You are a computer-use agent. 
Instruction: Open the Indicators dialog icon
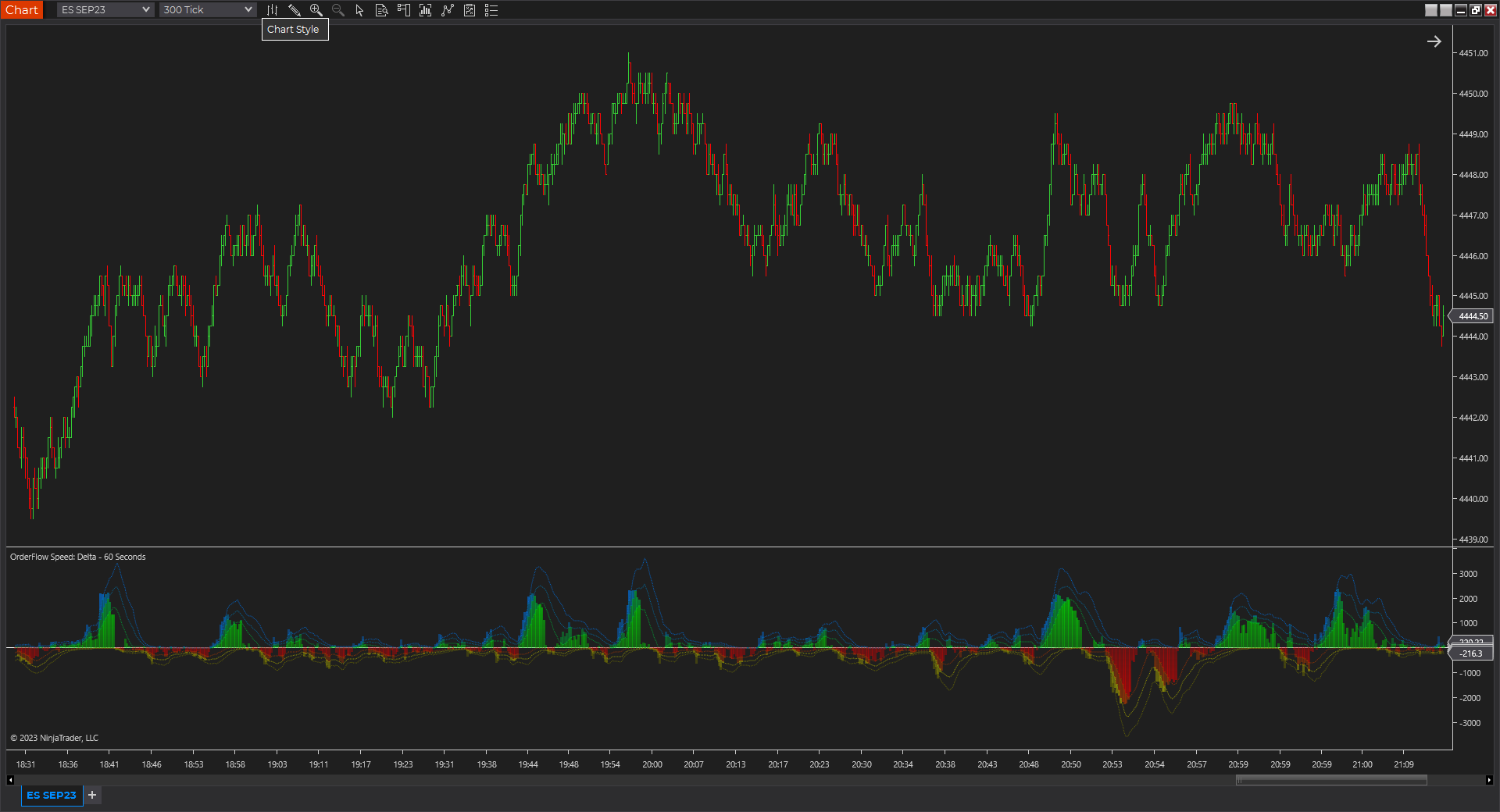[426, 10]
